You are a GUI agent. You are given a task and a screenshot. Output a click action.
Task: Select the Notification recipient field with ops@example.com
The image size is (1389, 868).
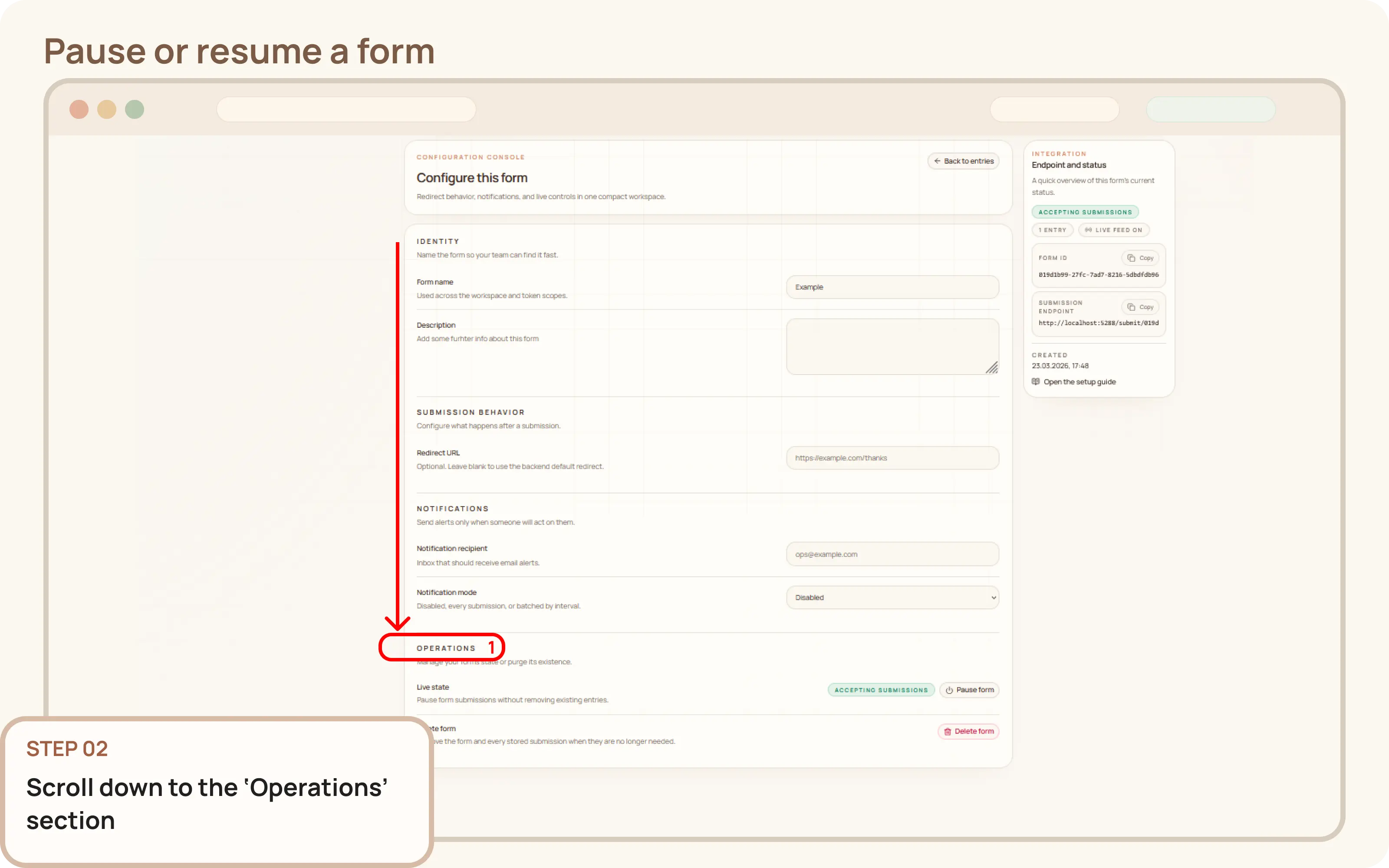tap(892, 554)
